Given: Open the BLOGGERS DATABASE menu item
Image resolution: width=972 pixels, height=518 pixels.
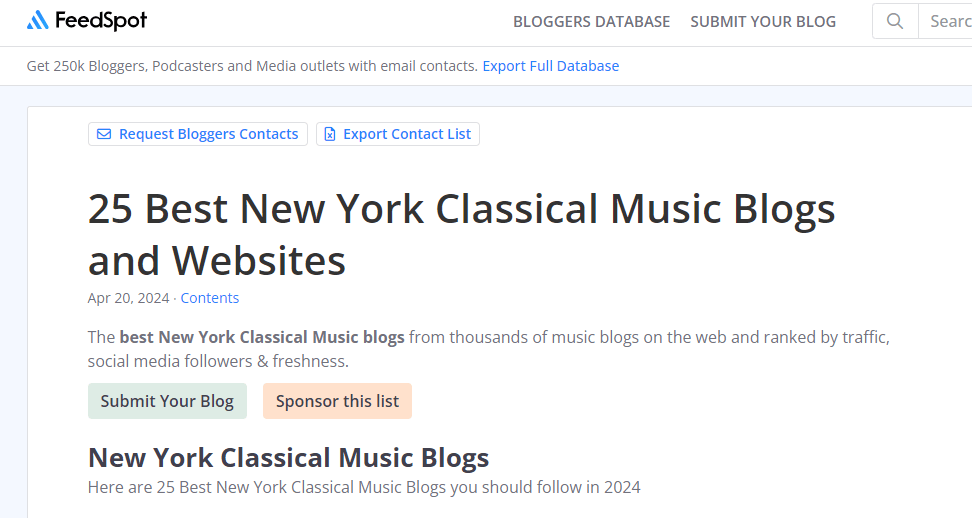Looking at the screenshot, I should coord(591,21).
